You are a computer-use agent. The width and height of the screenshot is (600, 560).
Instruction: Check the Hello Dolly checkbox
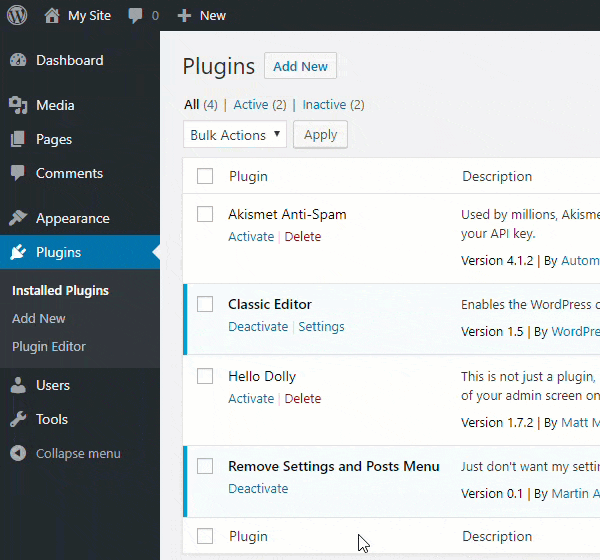point(205,376)
